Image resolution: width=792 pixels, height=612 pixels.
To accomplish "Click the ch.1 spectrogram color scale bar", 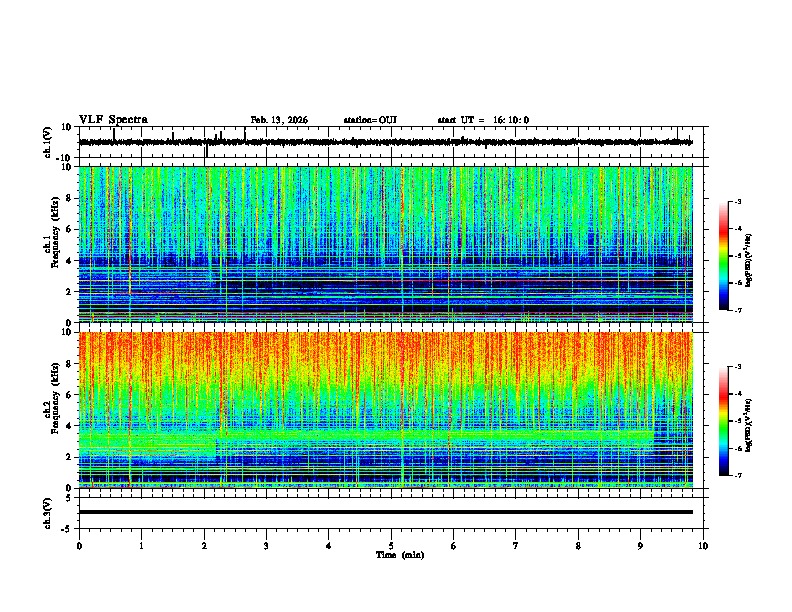I will pos(724,256).
